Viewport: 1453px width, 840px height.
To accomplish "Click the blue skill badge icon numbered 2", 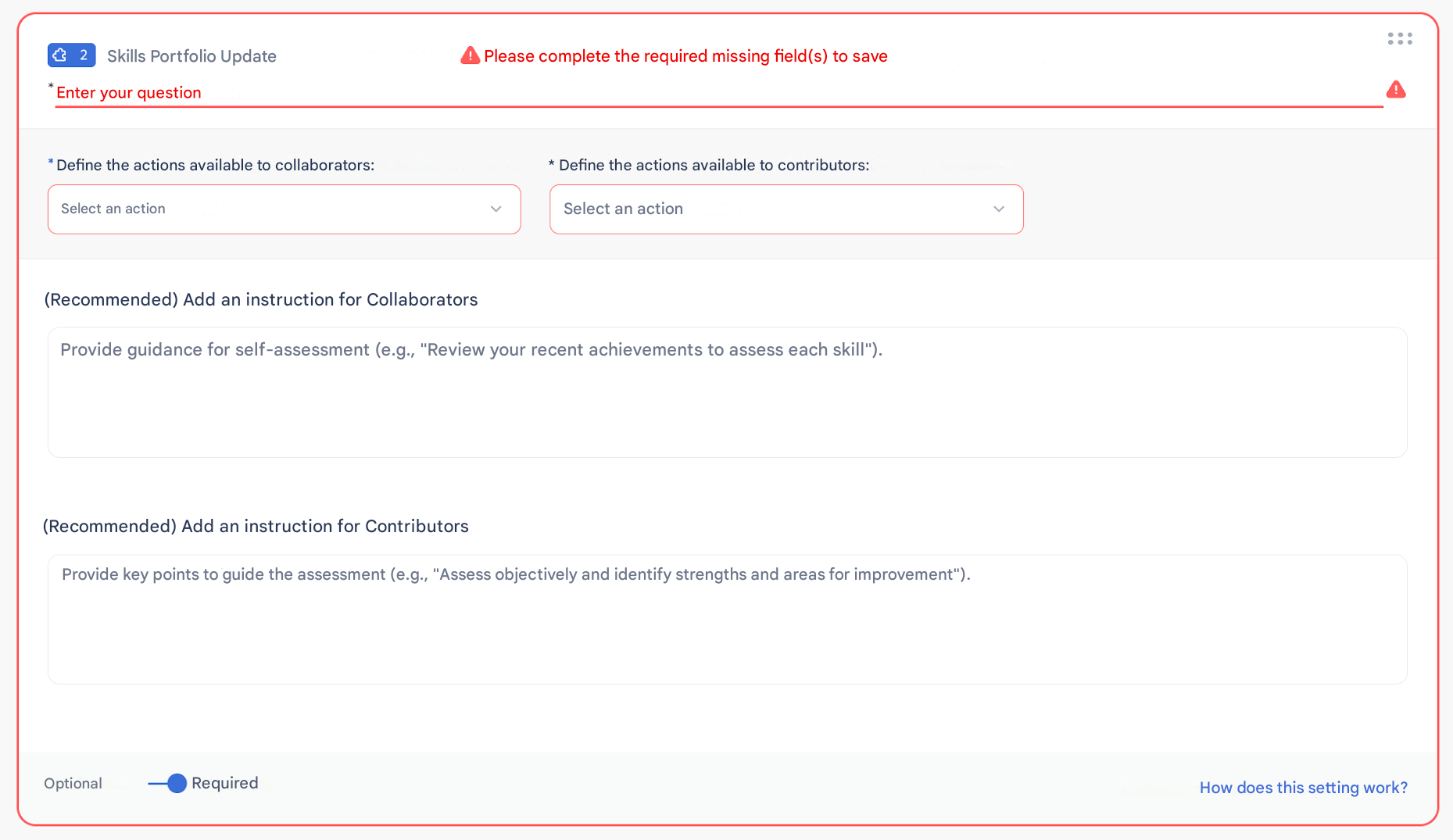I will point(71,55).
